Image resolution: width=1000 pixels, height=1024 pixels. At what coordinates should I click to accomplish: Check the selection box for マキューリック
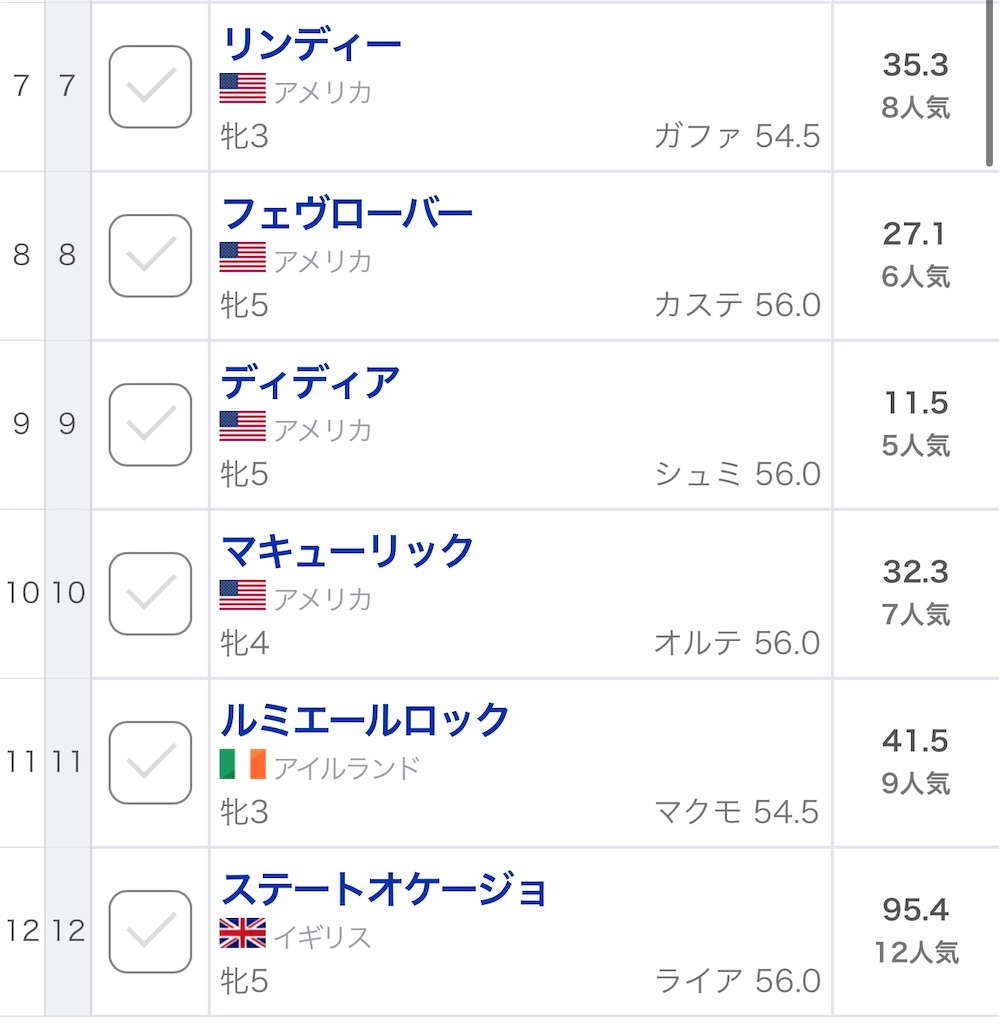(149, 593)
